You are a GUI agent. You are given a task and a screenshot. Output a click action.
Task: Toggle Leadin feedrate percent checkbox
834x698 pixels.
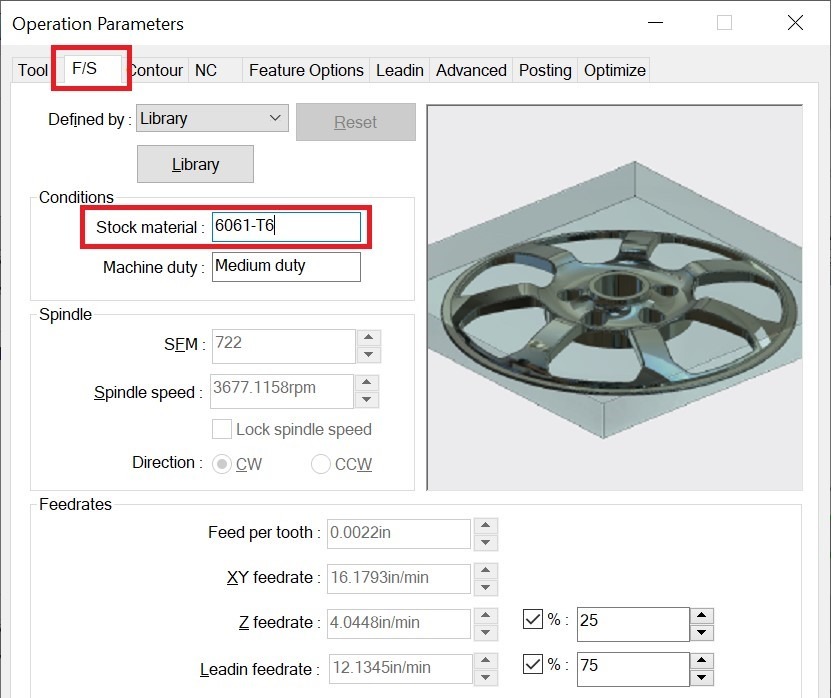[532, 664]
